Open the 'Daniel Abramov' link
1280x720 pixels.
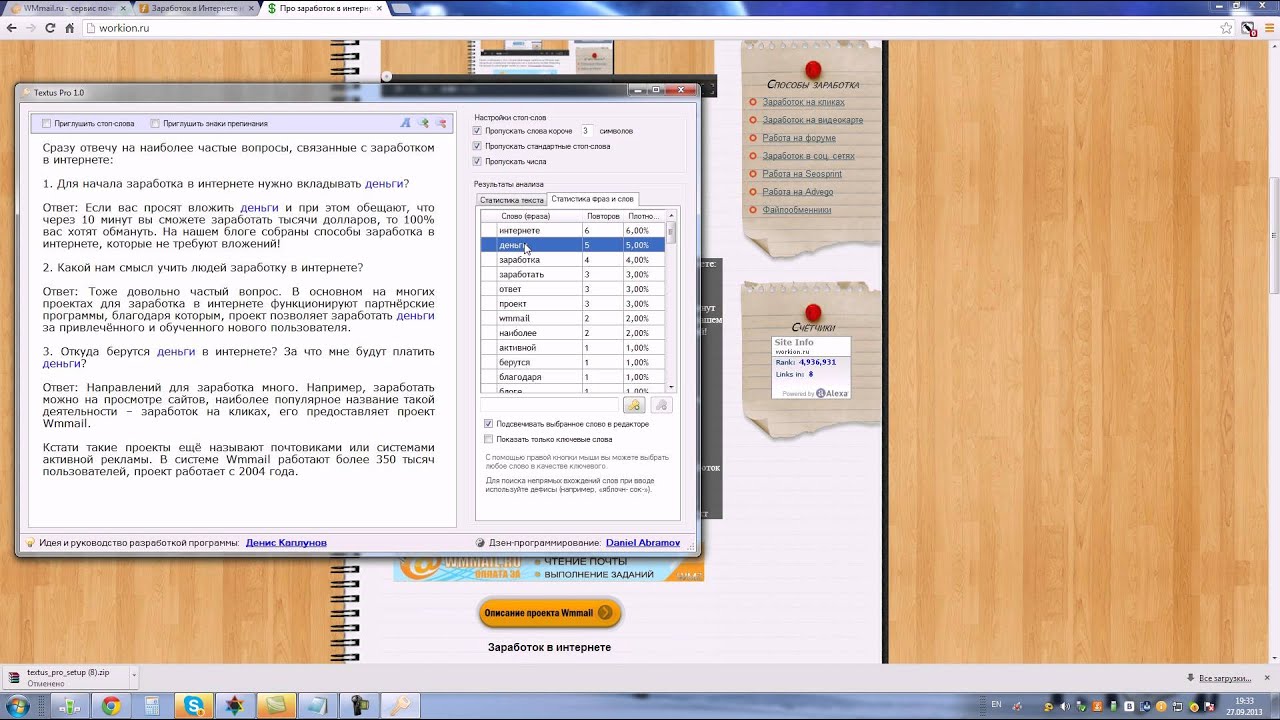point(643,543)
